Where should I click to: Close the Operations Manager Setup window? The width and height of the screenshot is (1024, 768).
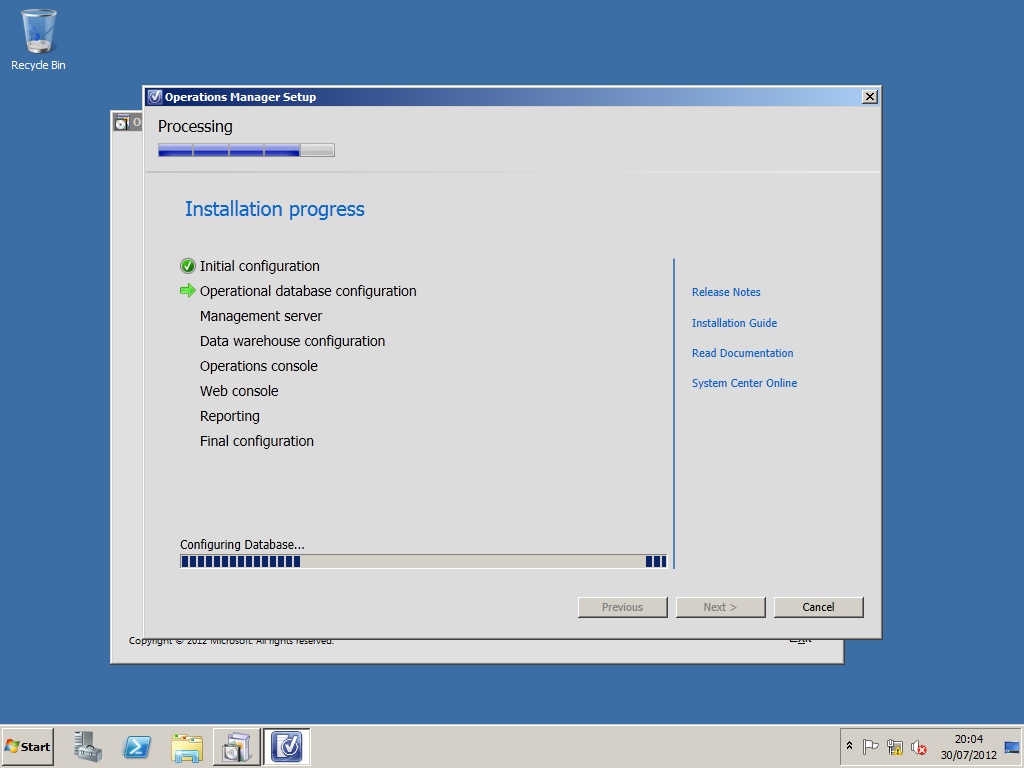870,97
